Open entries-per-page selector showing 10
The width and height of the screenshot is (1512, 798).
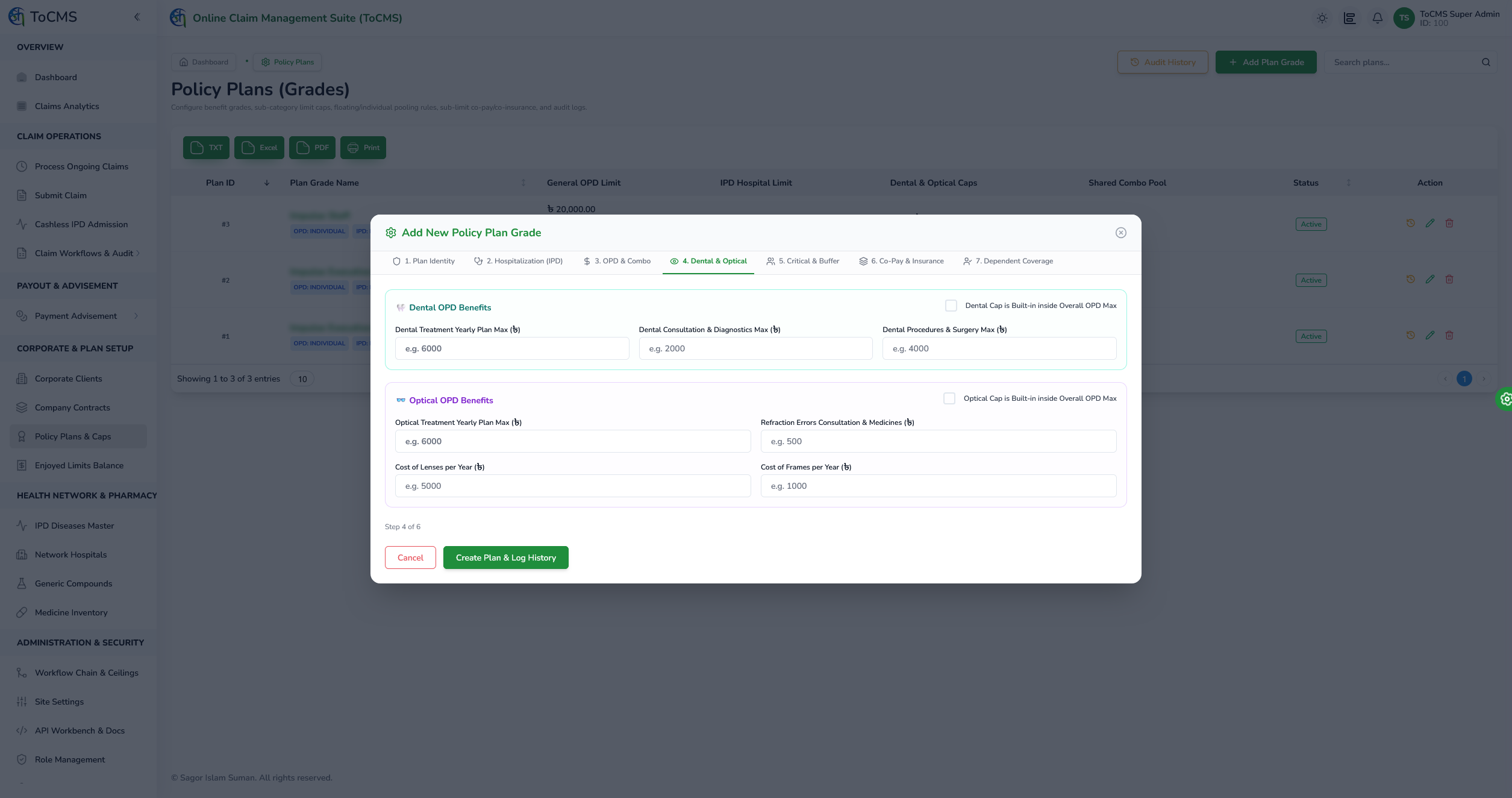coord(302,379)
